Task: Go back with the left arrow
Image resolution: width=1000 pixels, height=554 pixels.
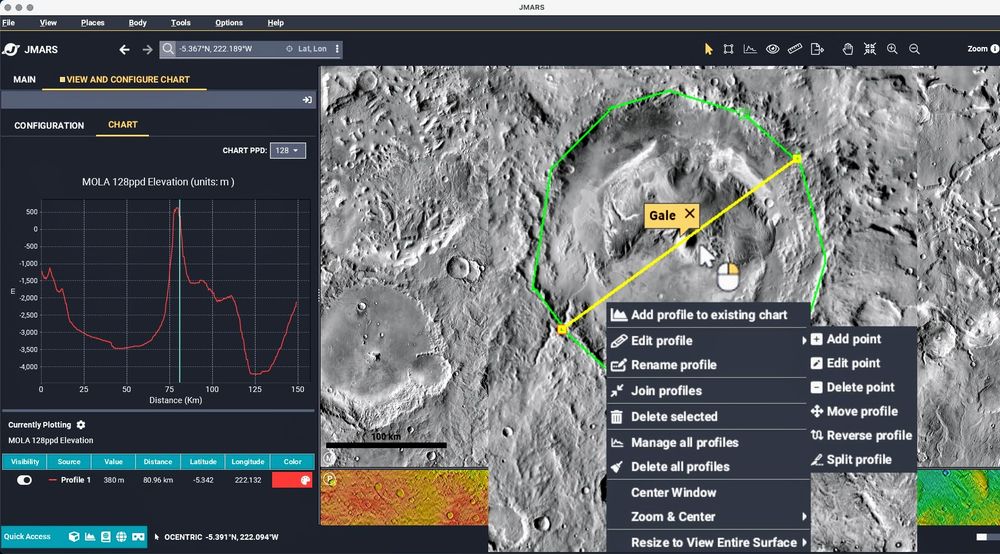Action: click(124, 49)
